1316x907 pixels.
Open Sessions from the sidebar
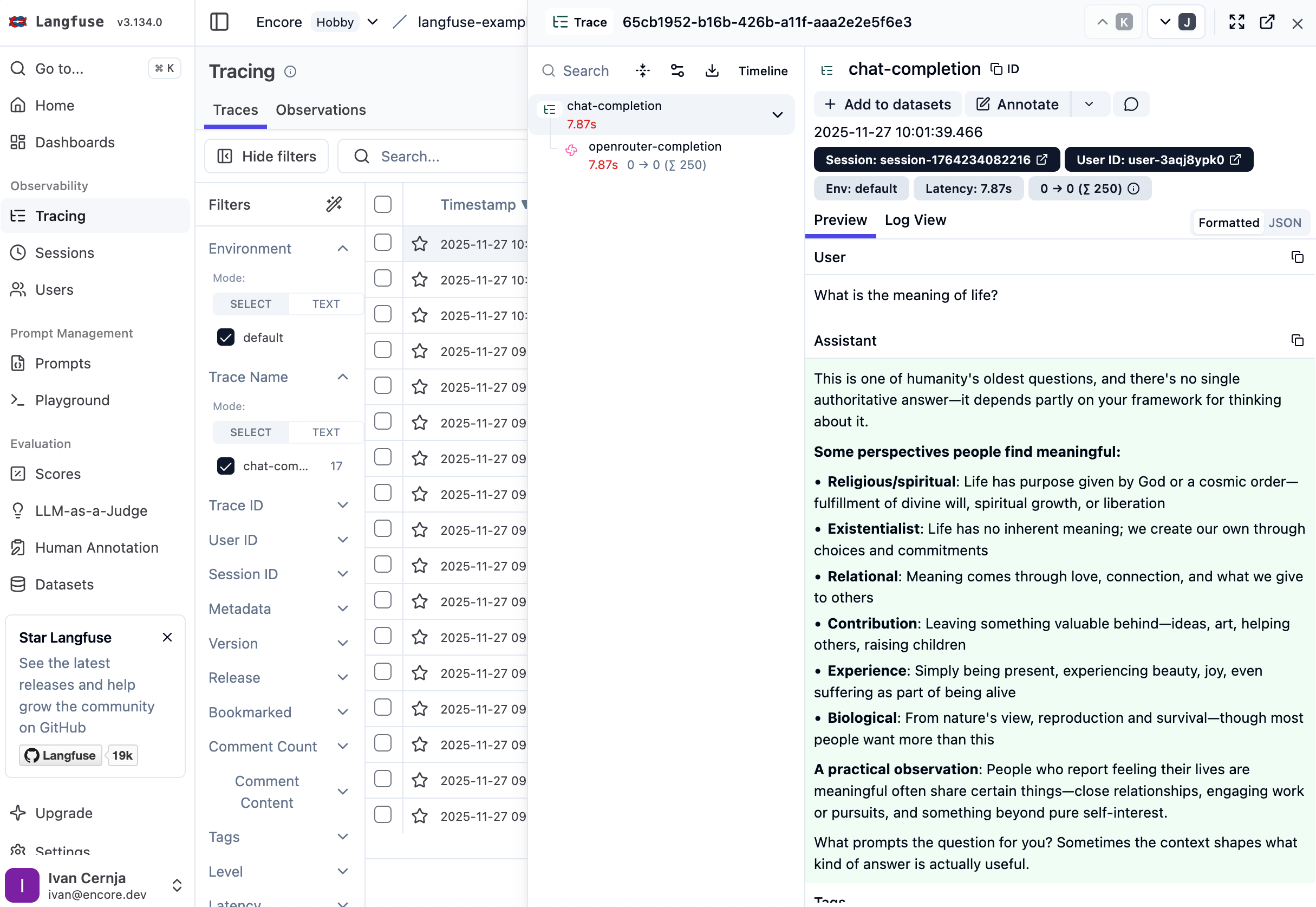[64, 253]
